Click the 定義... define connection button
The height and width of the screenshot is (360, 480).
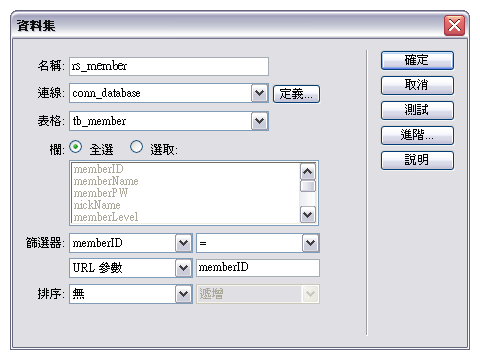point(296,94)
